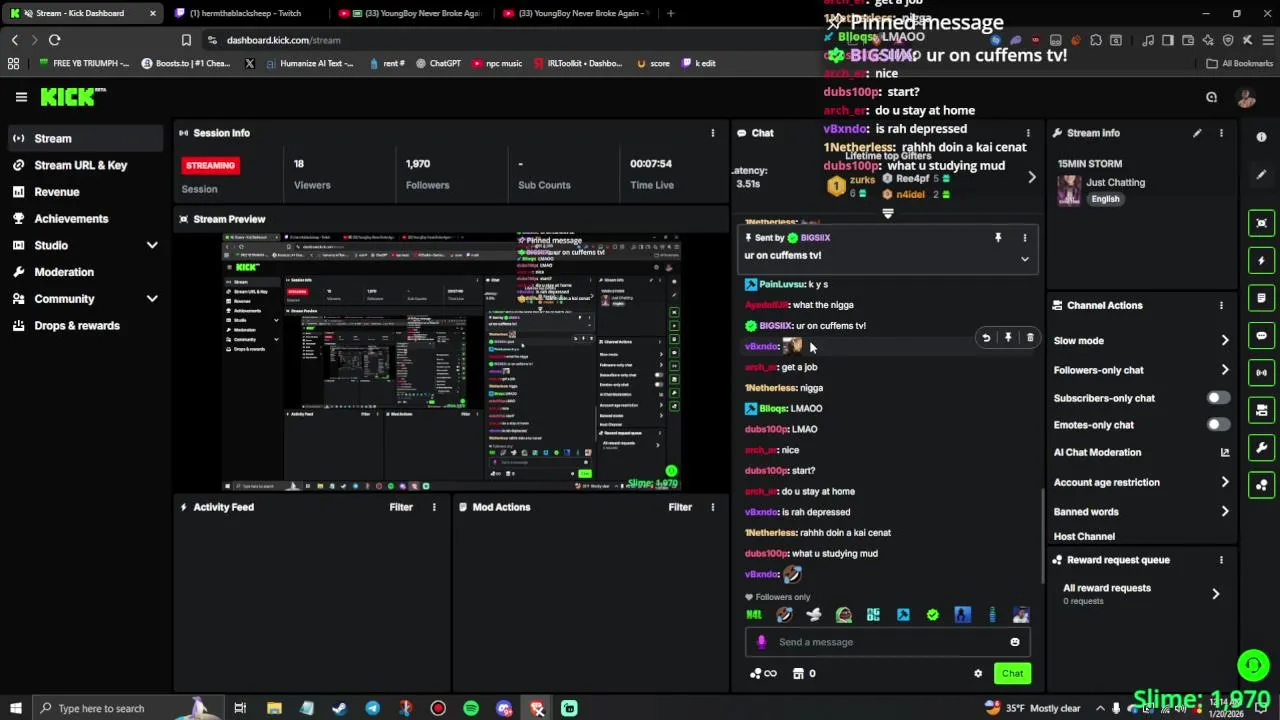Image resolution: width=1280 pixels, height=720 pixels.
Task: Click Host Channel option
Action: (x=1084, y=537)
